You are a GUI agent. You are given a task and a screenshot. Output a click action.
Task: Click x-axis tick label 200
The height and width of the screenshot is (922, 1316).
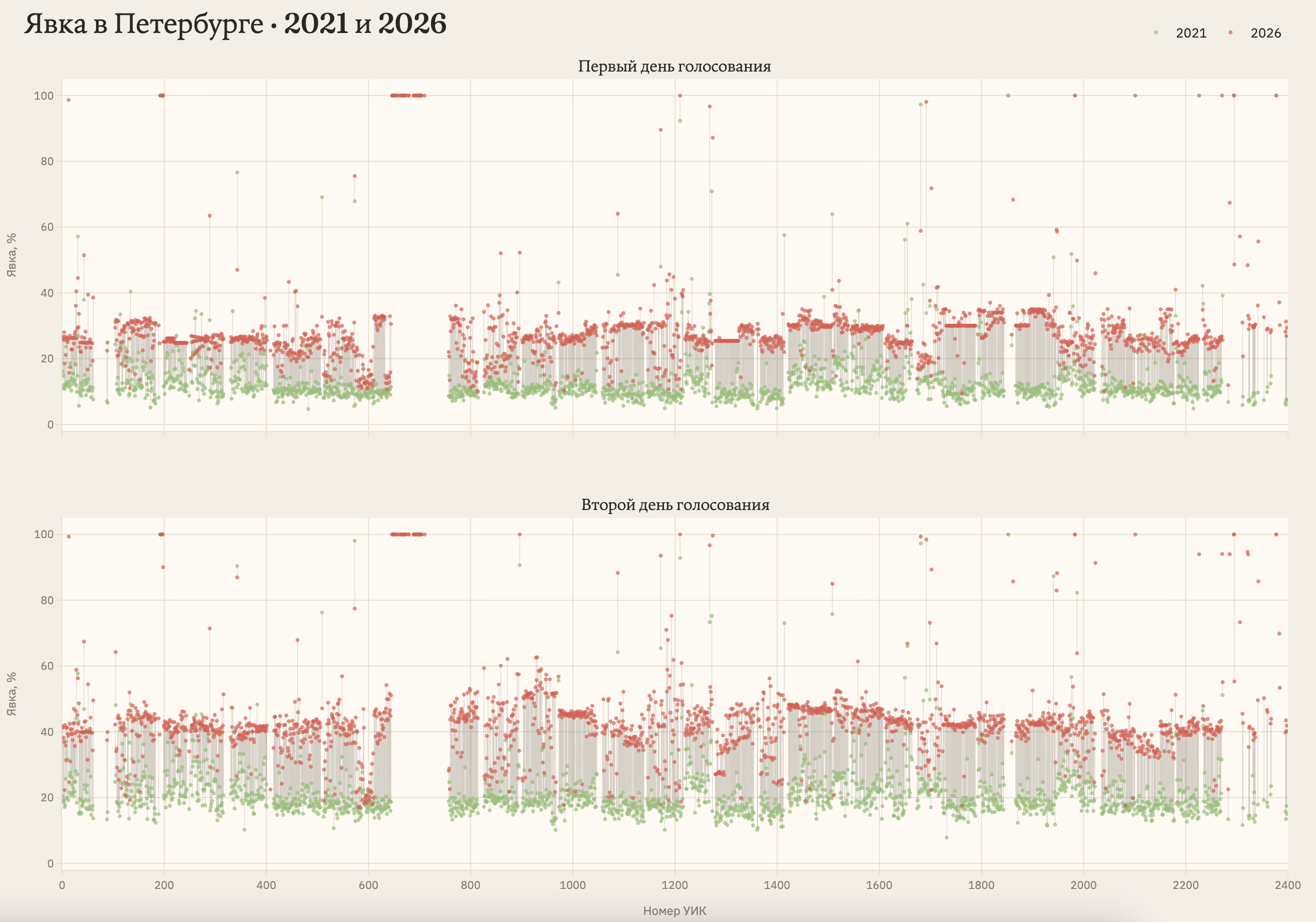(x=164, y=885)
